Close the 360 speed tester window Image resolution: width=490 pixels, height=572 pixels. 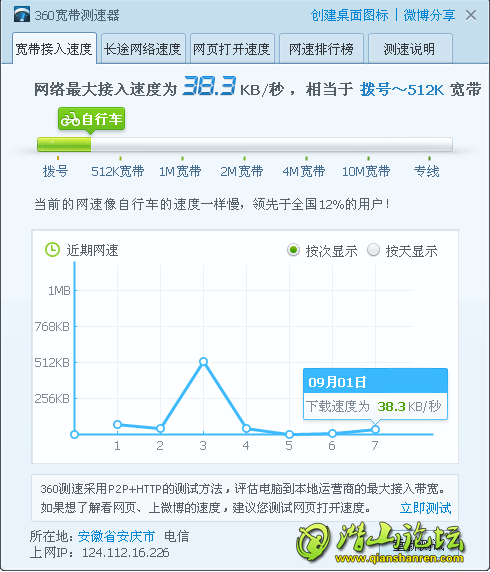(471, 15)
